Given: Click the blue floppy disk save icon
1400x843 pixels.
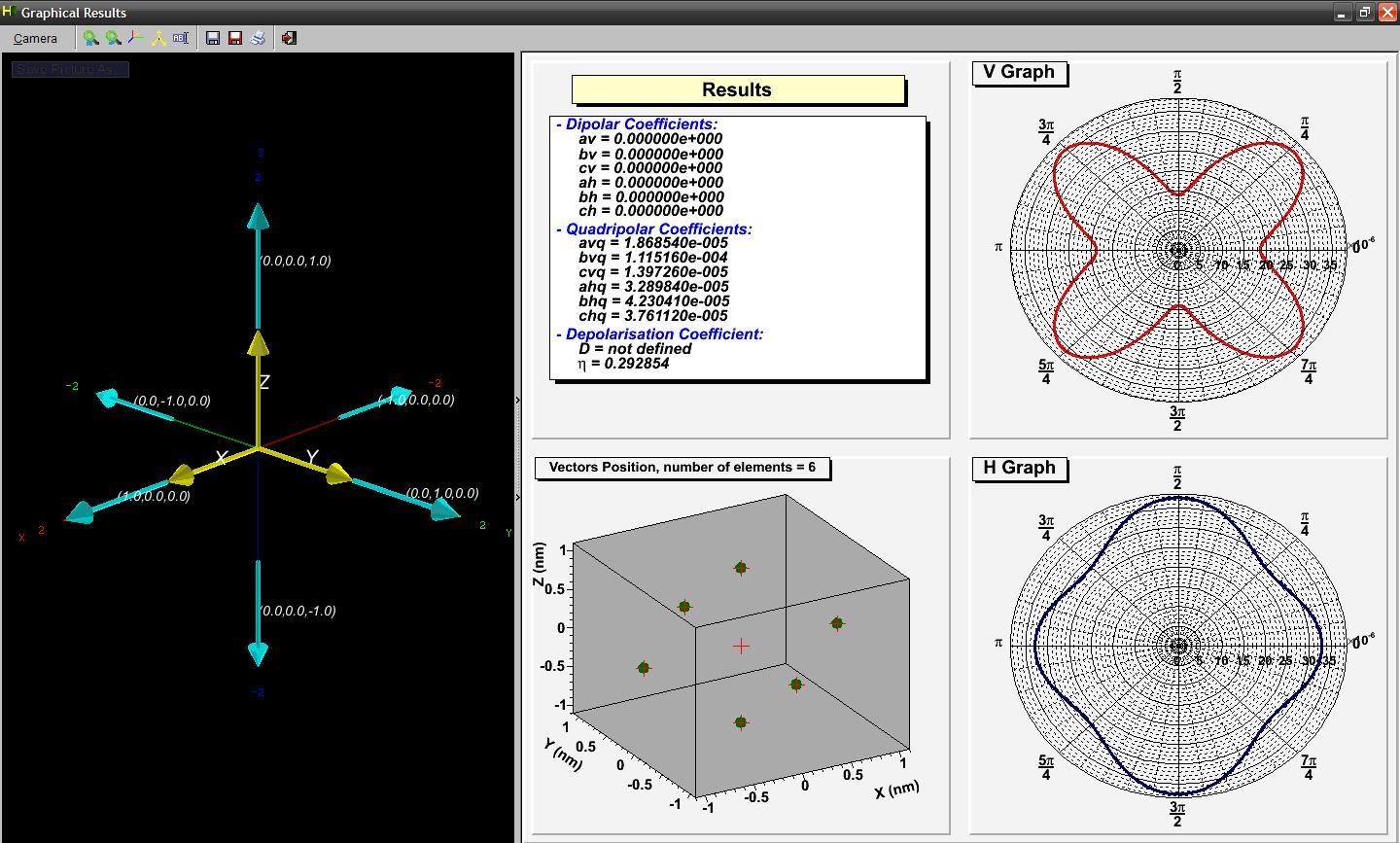Looking at the screenshot, I should (213, 38).
